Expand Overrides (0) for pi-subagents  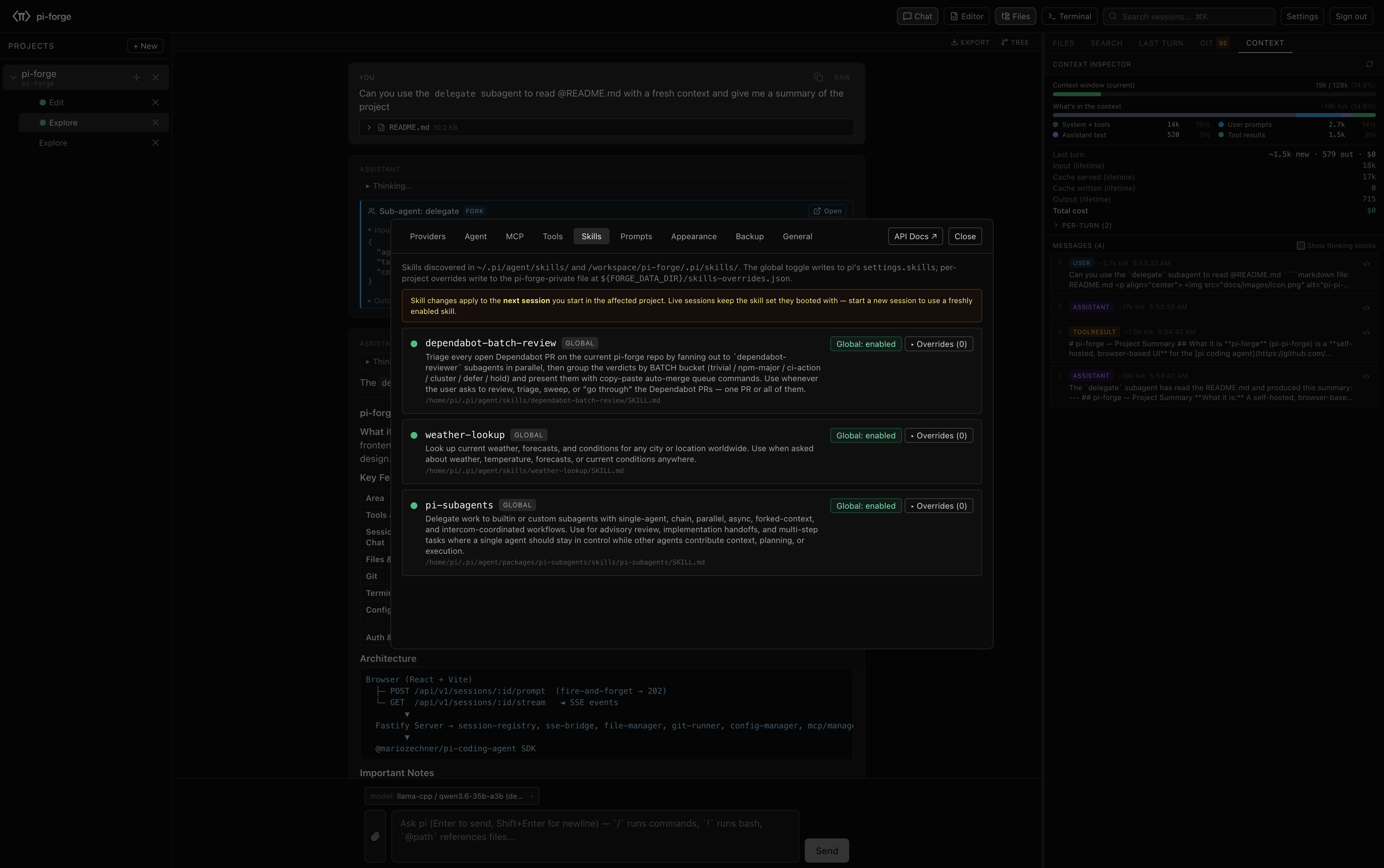click(x=939, y=506)
